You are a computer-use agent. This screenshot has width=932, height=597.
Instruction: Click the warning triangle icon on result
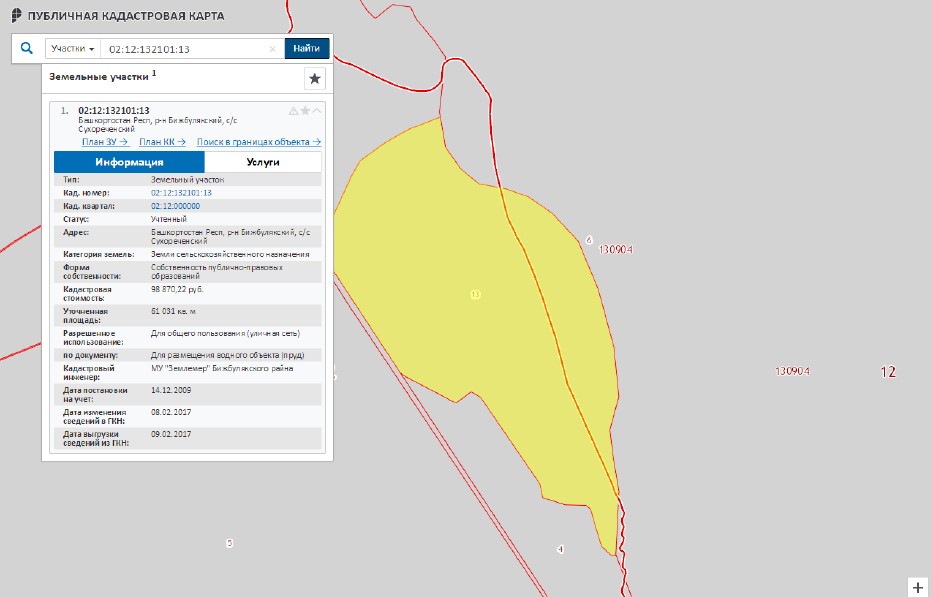click(x=293, y=111)
